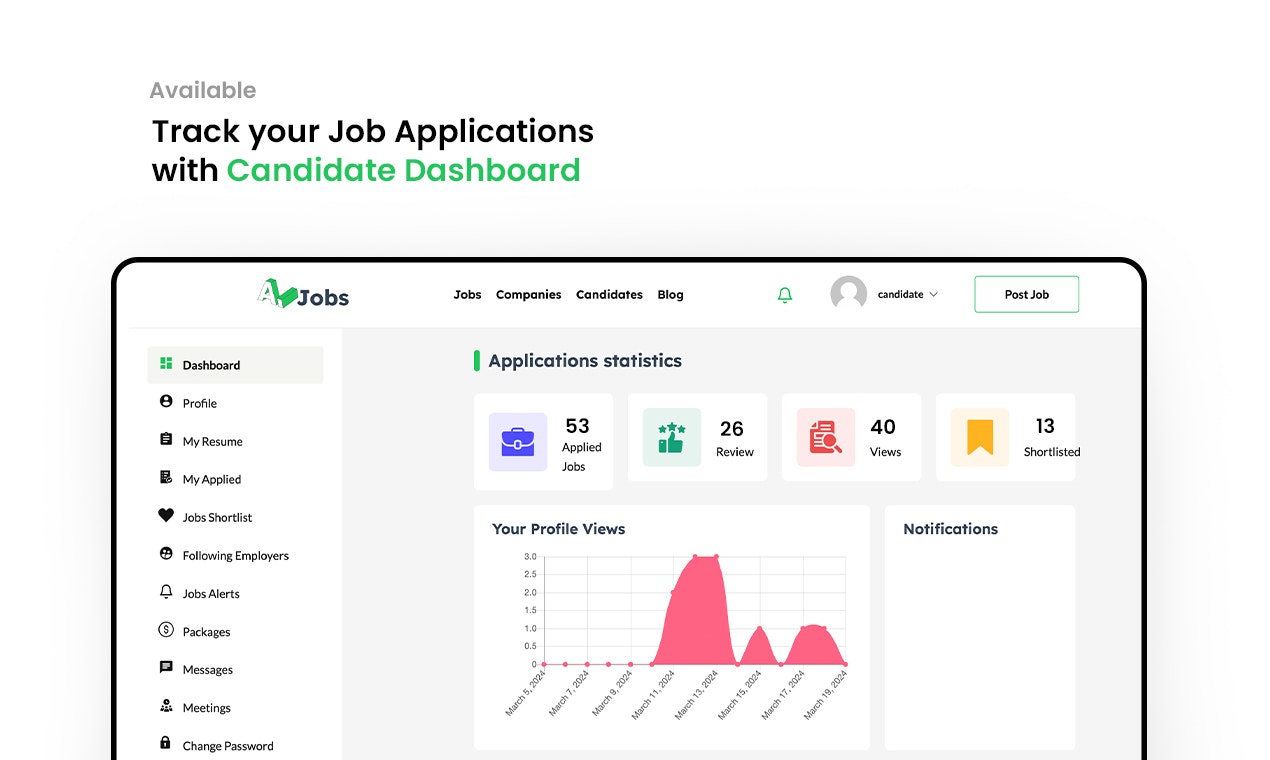This screenshot has height=760, width=1270.
Task: Click the candidate avatar picture
Action: point(849,294)
